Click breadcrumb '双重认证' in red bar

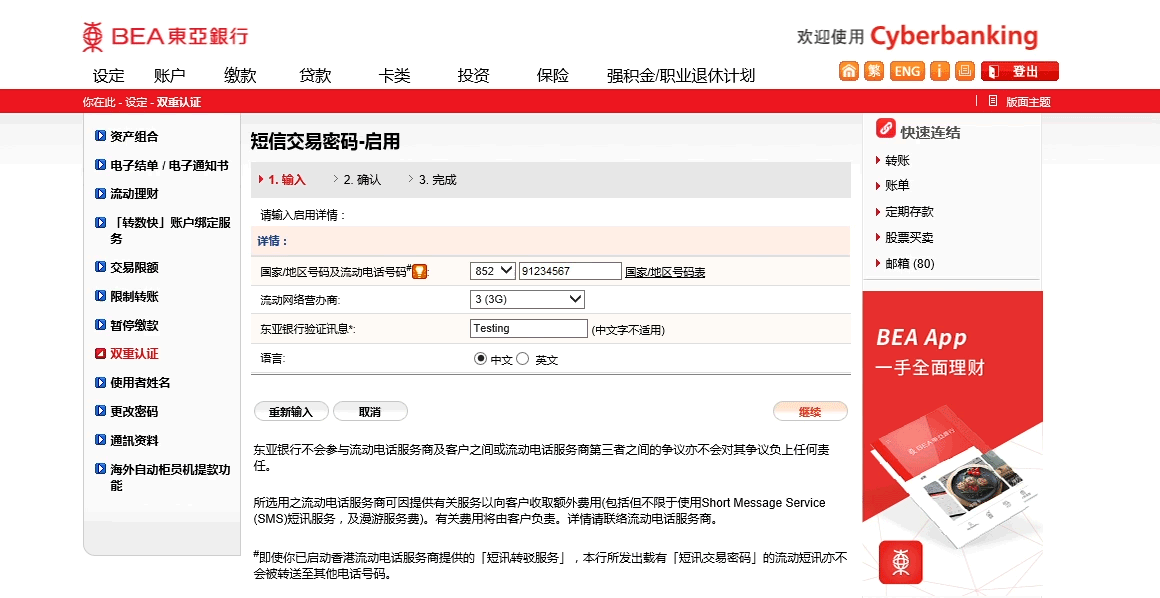[x=178, y=102]
